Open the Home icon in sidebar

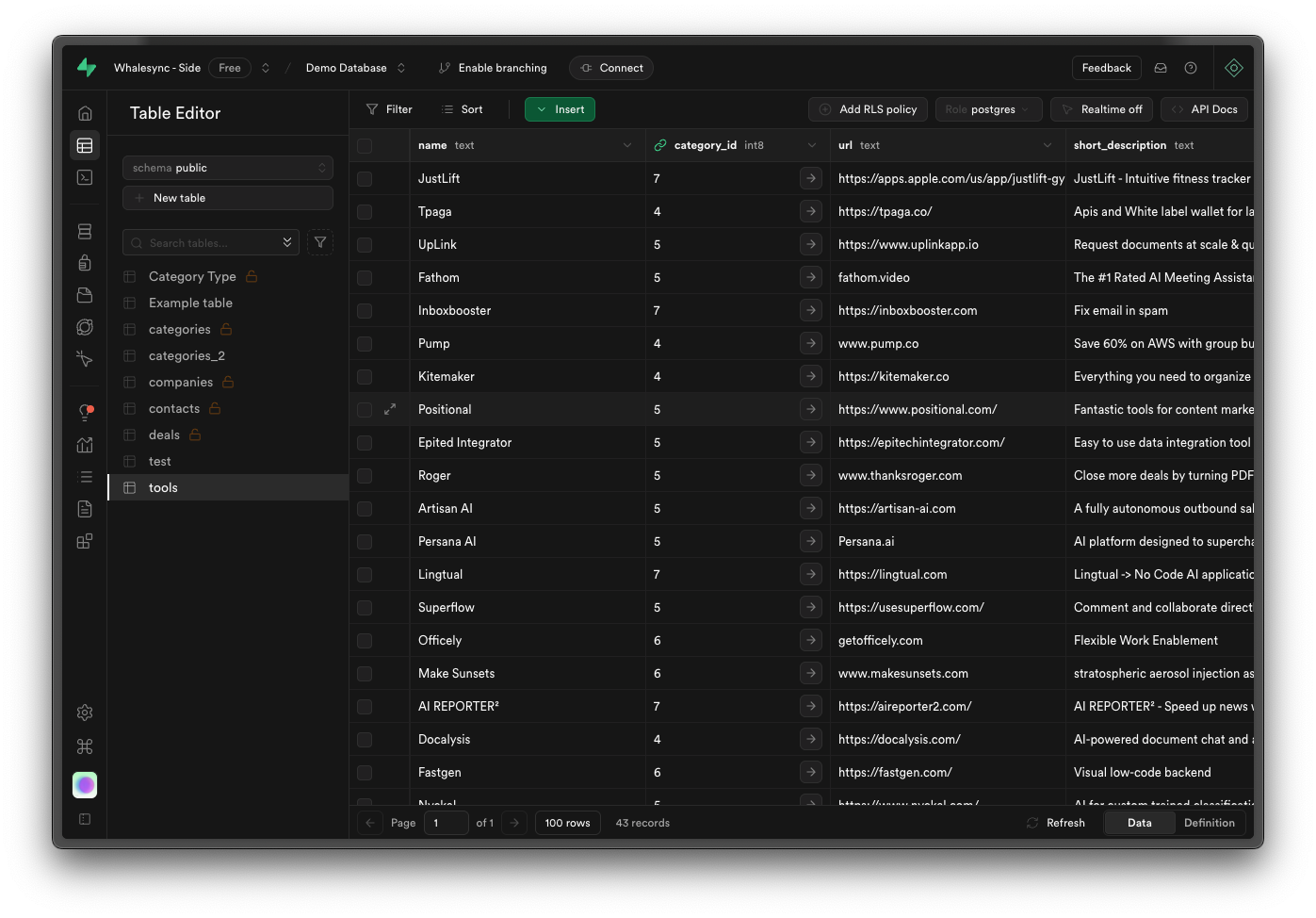[85, 113]
